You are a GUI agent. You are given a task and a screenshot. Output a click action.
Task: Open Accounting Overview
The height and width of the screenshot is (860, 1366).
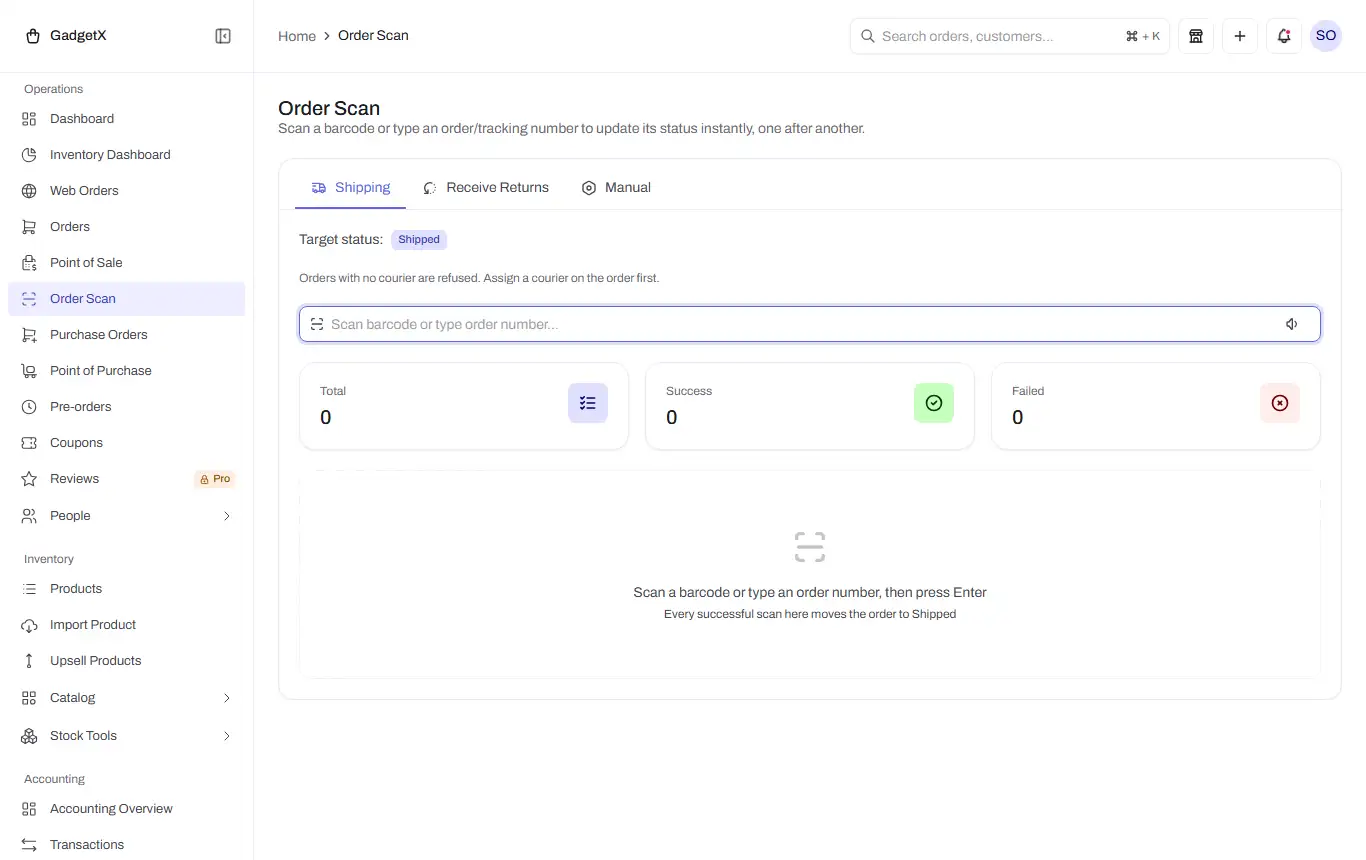tap(126, 809)
